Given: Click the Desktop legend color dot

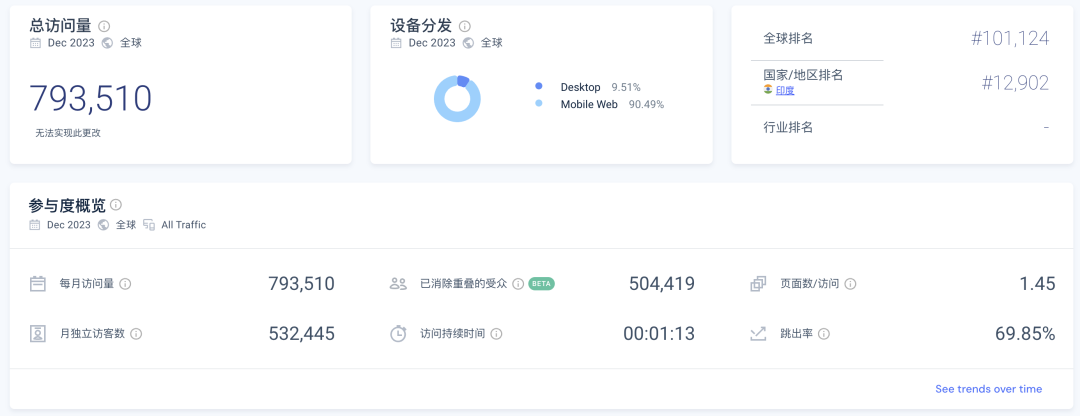Looking at the screenshot, I should pyautogui.click(x=539, y=87).
